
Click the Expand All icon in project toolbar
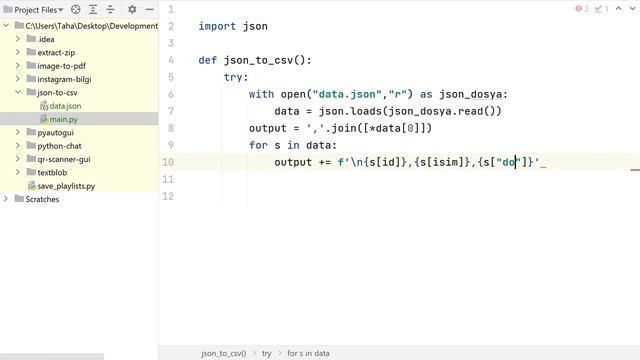[93, 9]
